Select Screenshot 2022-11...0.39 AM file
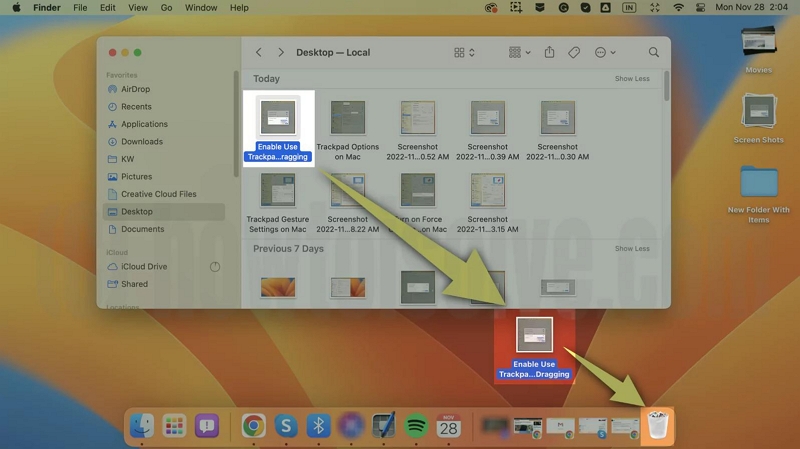Viewport: 800px width, 449px height. (x=487, y=130)
